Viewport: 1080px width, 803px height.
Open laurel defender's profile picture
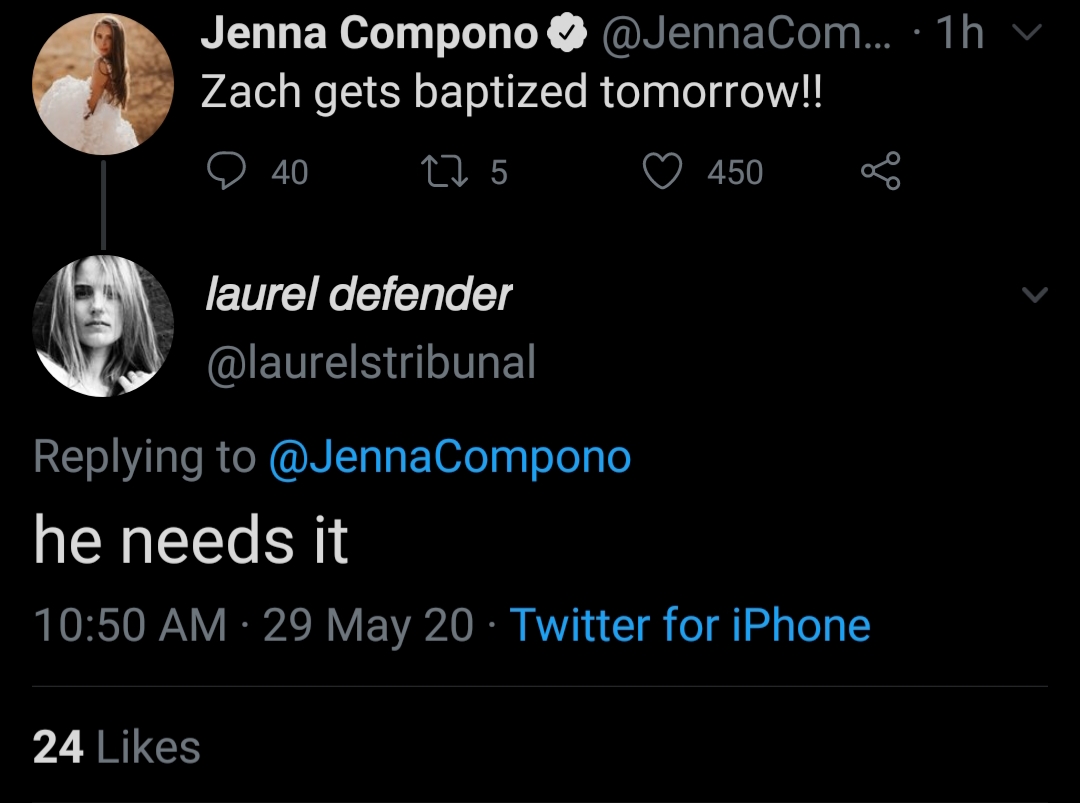click(103, 326)
